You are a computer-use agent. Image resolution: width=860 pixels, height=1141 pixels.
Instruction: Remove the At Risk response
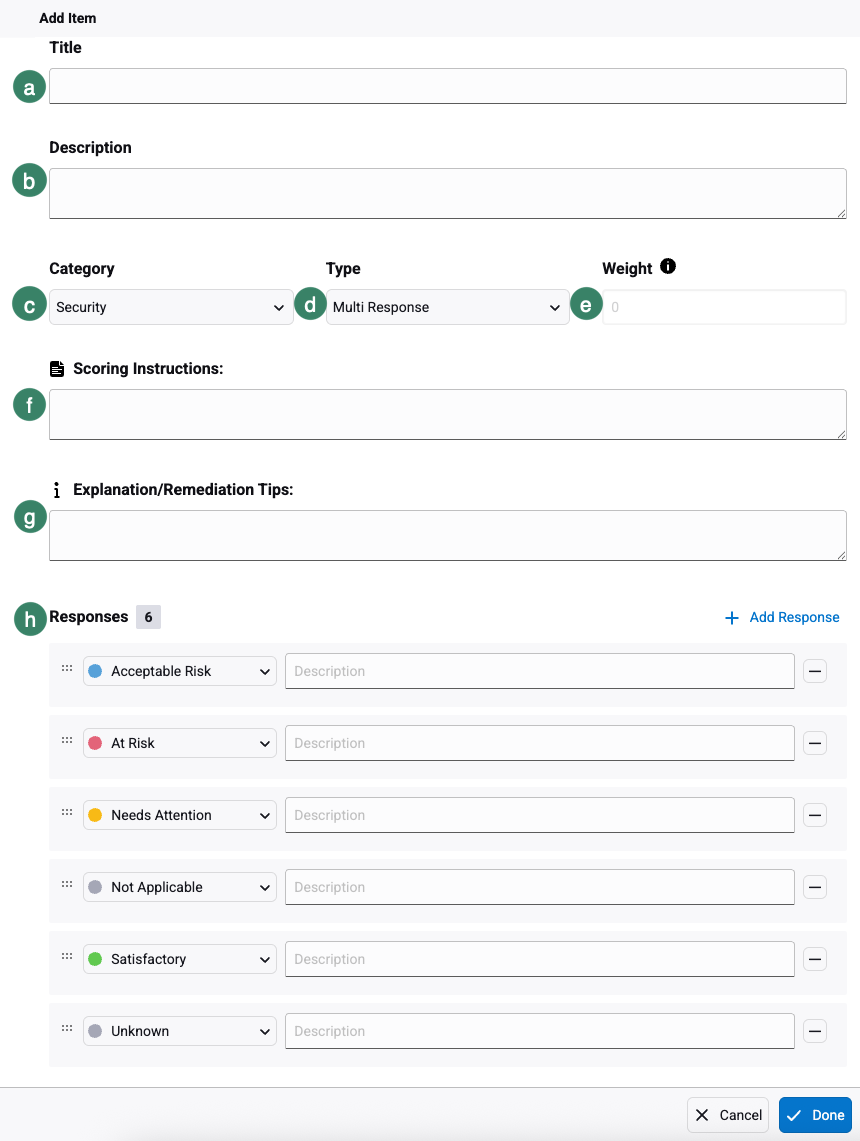pos(815,743)
